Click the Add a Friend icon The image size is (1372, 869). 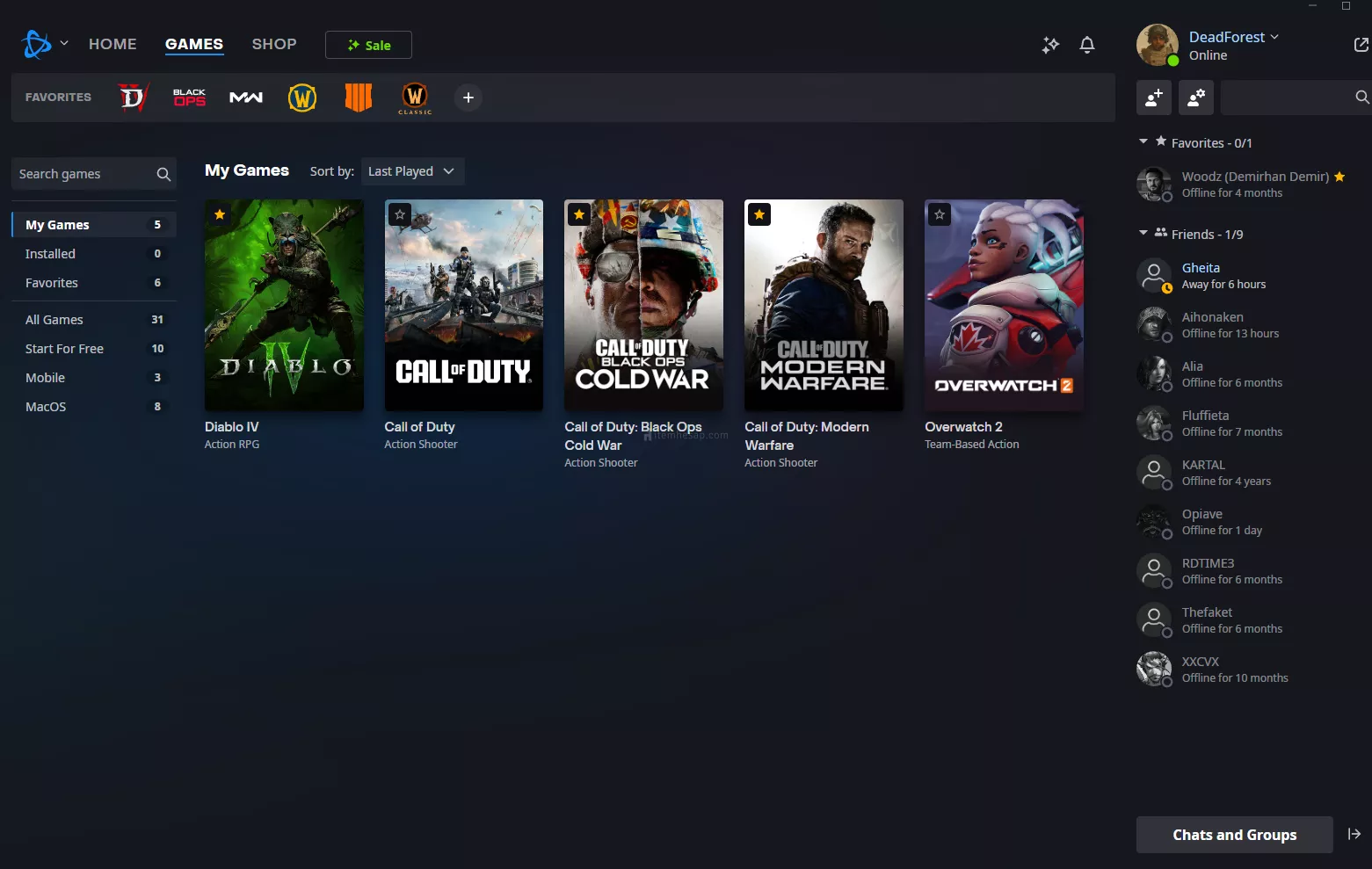(1154, 98)
